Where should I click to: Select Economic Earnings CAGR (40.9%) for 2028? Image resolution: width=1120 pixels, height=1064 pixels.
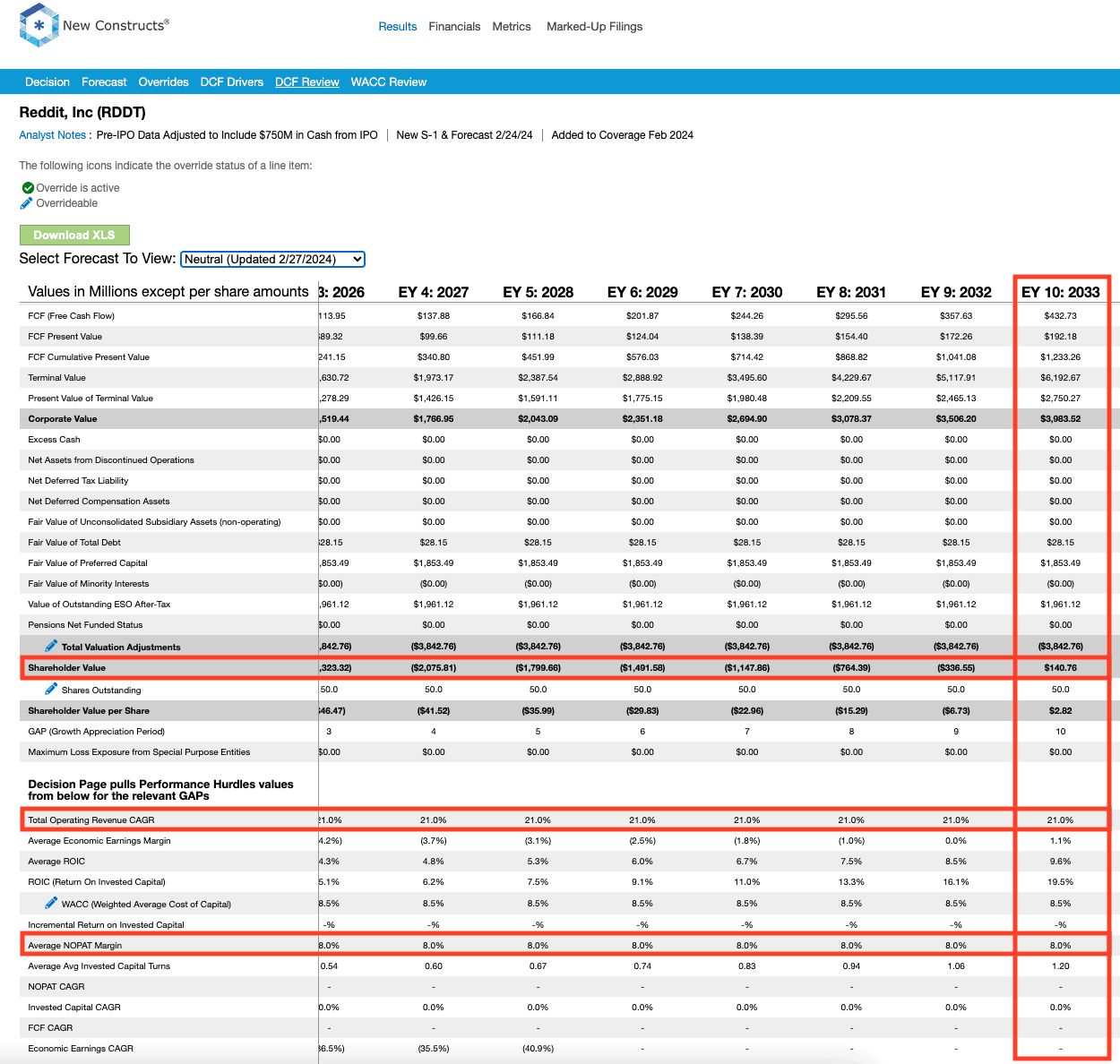[x=538, y=1049]
